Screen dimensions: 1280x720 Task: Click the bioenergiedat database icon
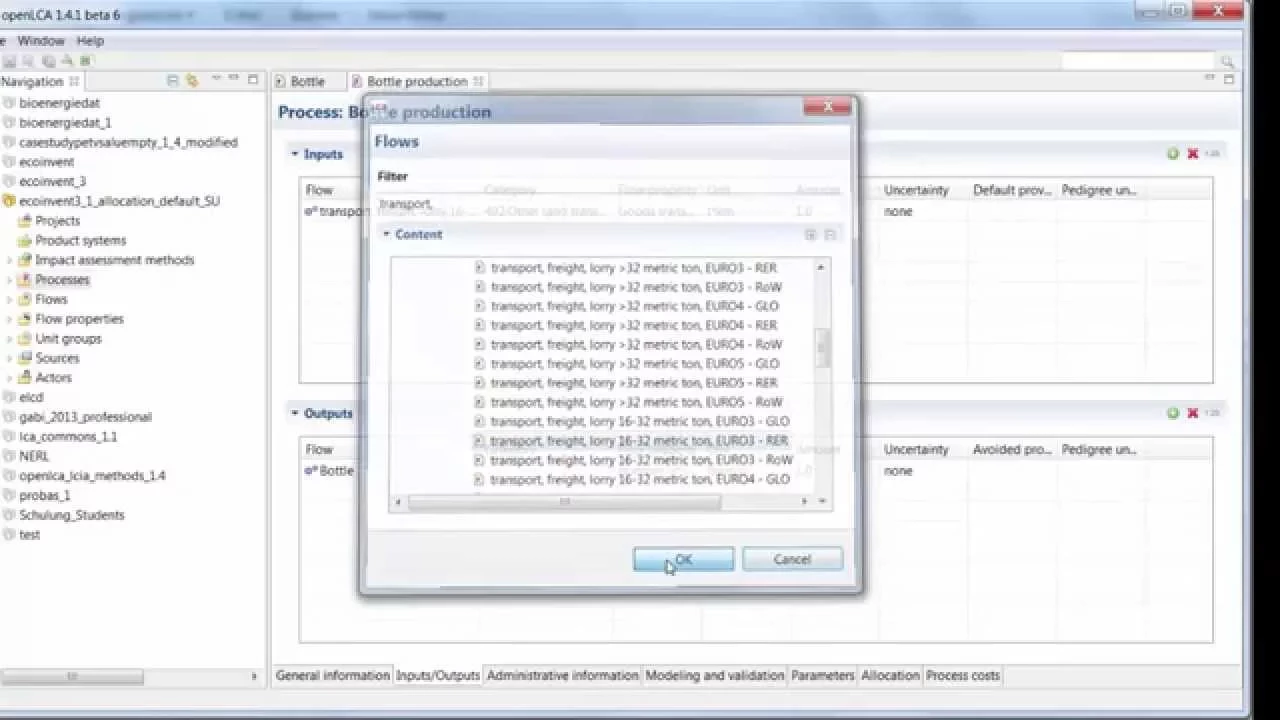(x=9, y=103)
